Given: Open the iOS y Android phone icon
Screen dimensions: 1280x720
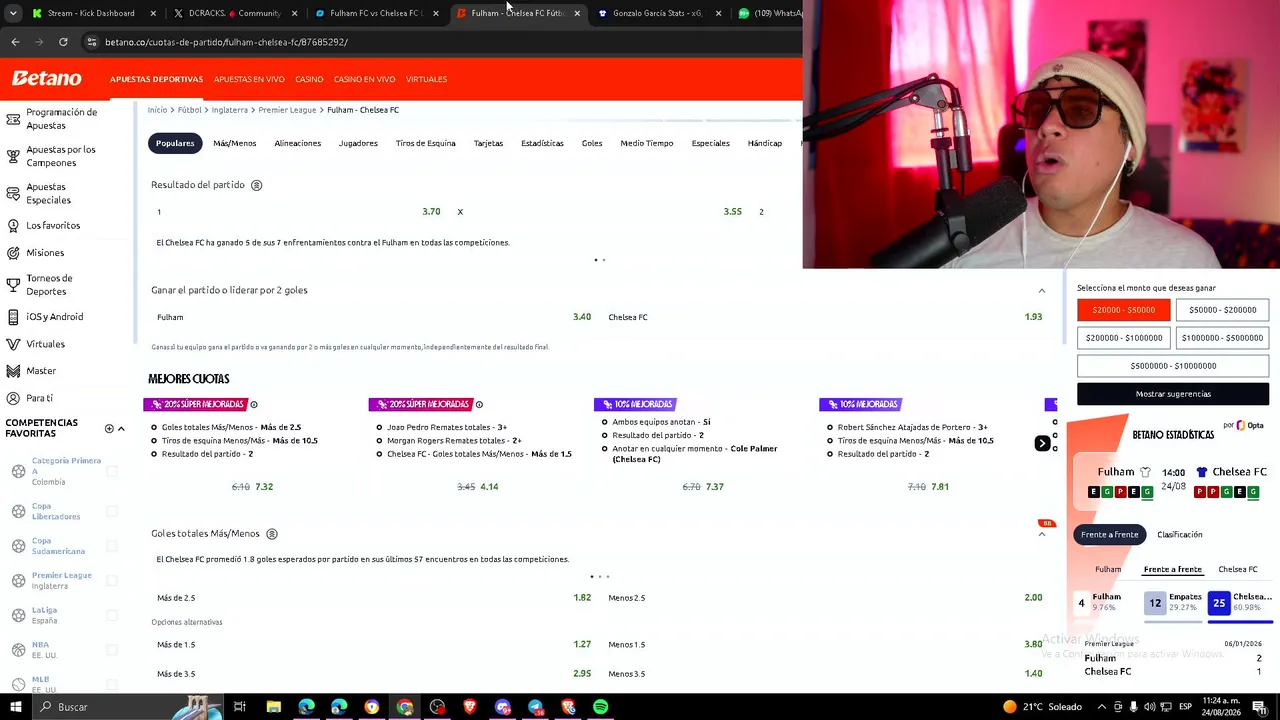Looking at the screenshot, I should coord(13,317).
